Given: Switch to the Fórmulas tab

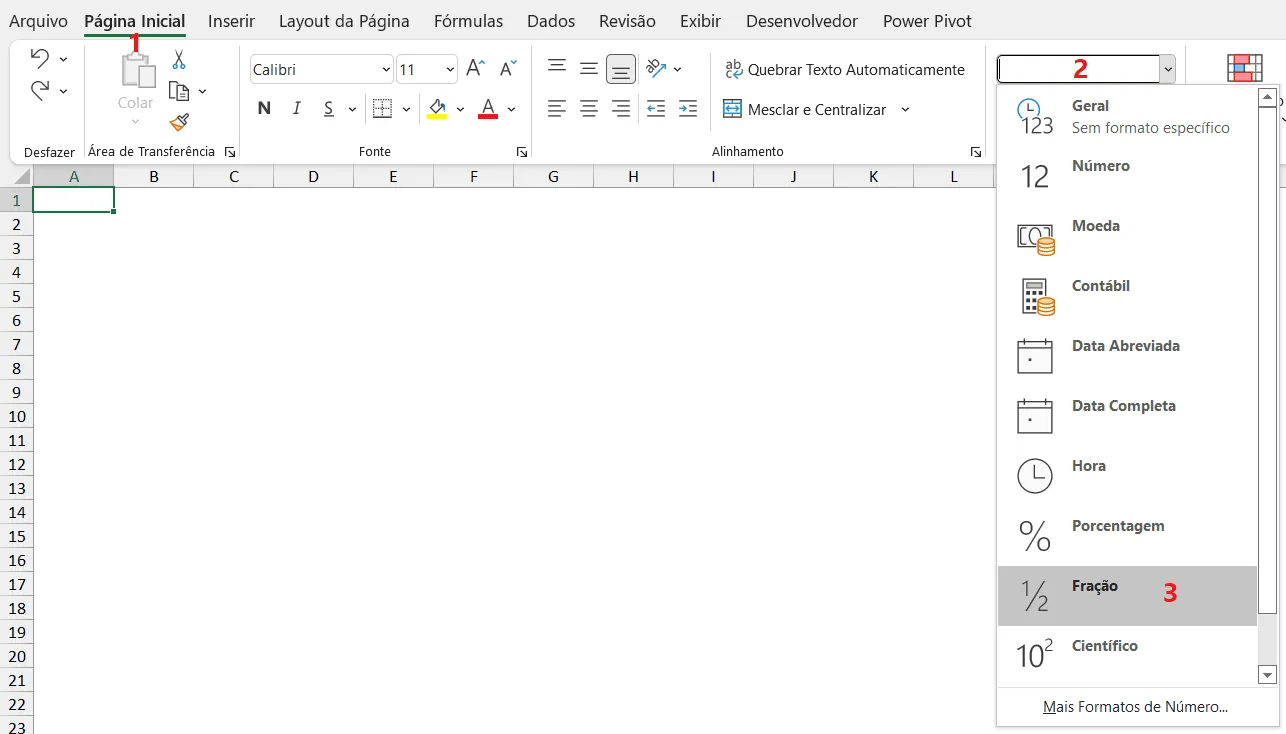Looking at the screenshot, I should [x=468, y=21].
